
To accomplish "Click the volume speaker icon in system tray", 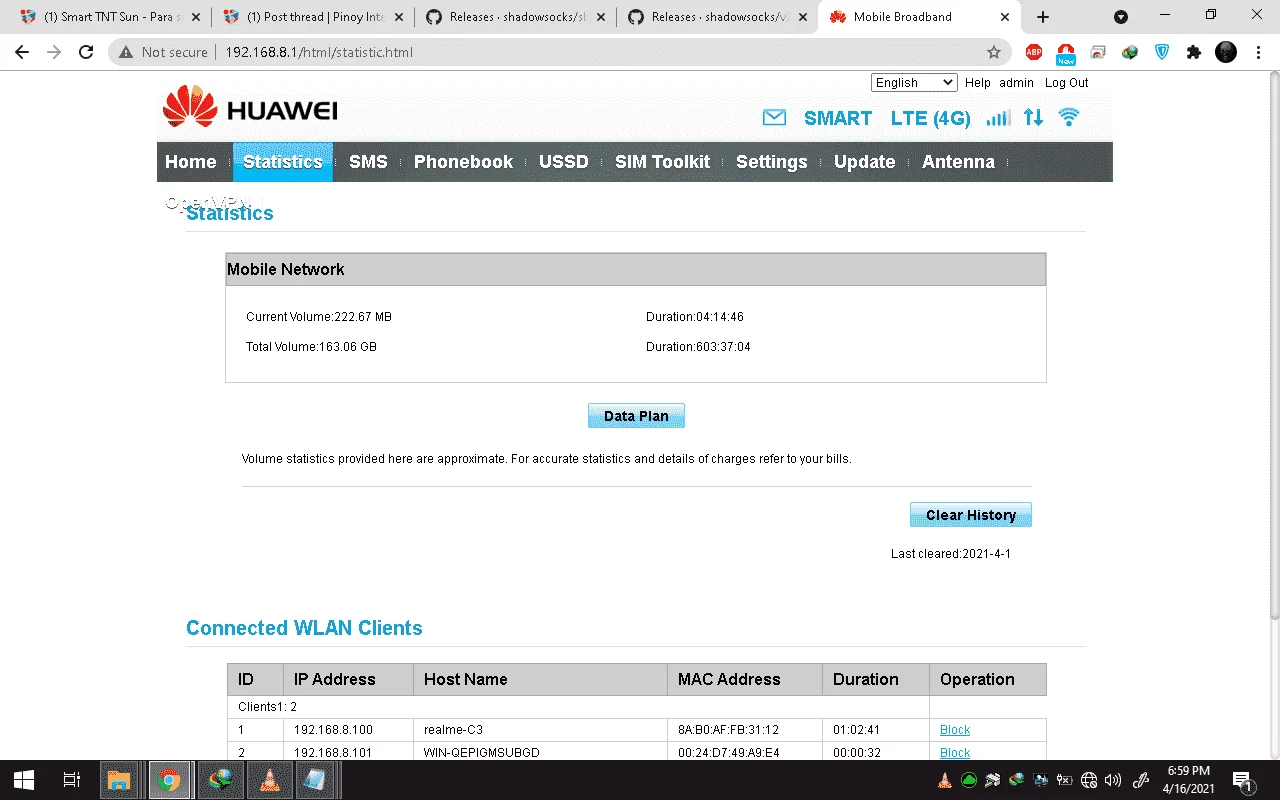I will [x=1113, y=780].
